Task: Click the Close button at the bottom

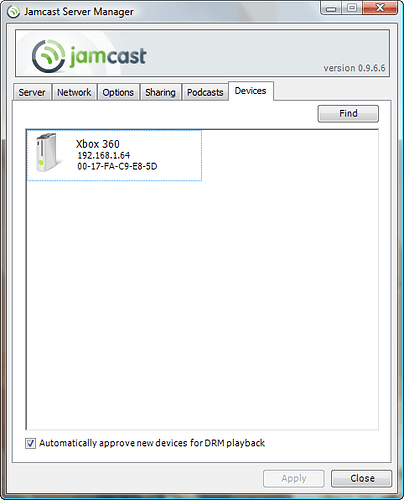Action: click(x=362, y=479)
